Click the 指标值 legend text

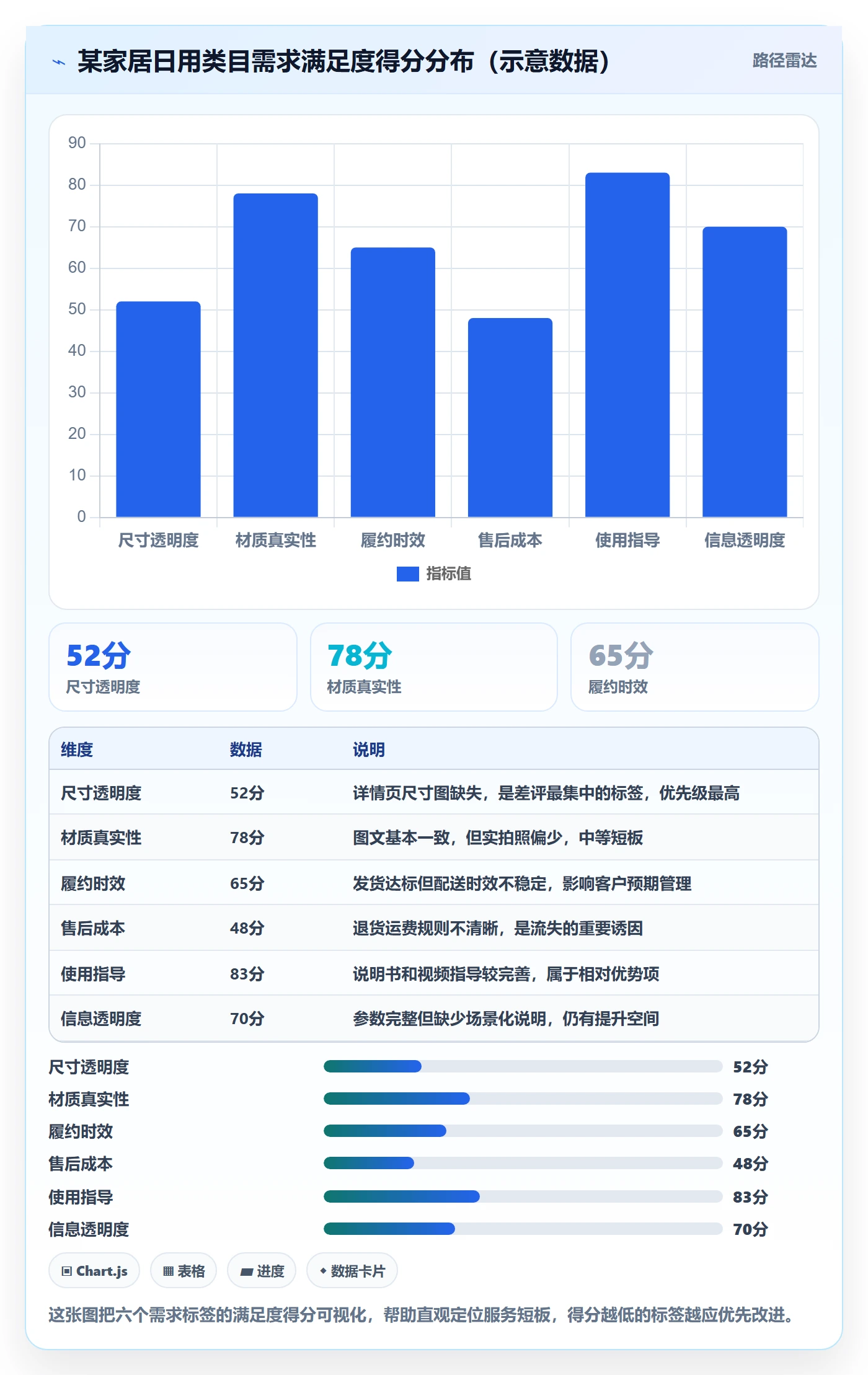pyautogui.click(x=448, y=574)
